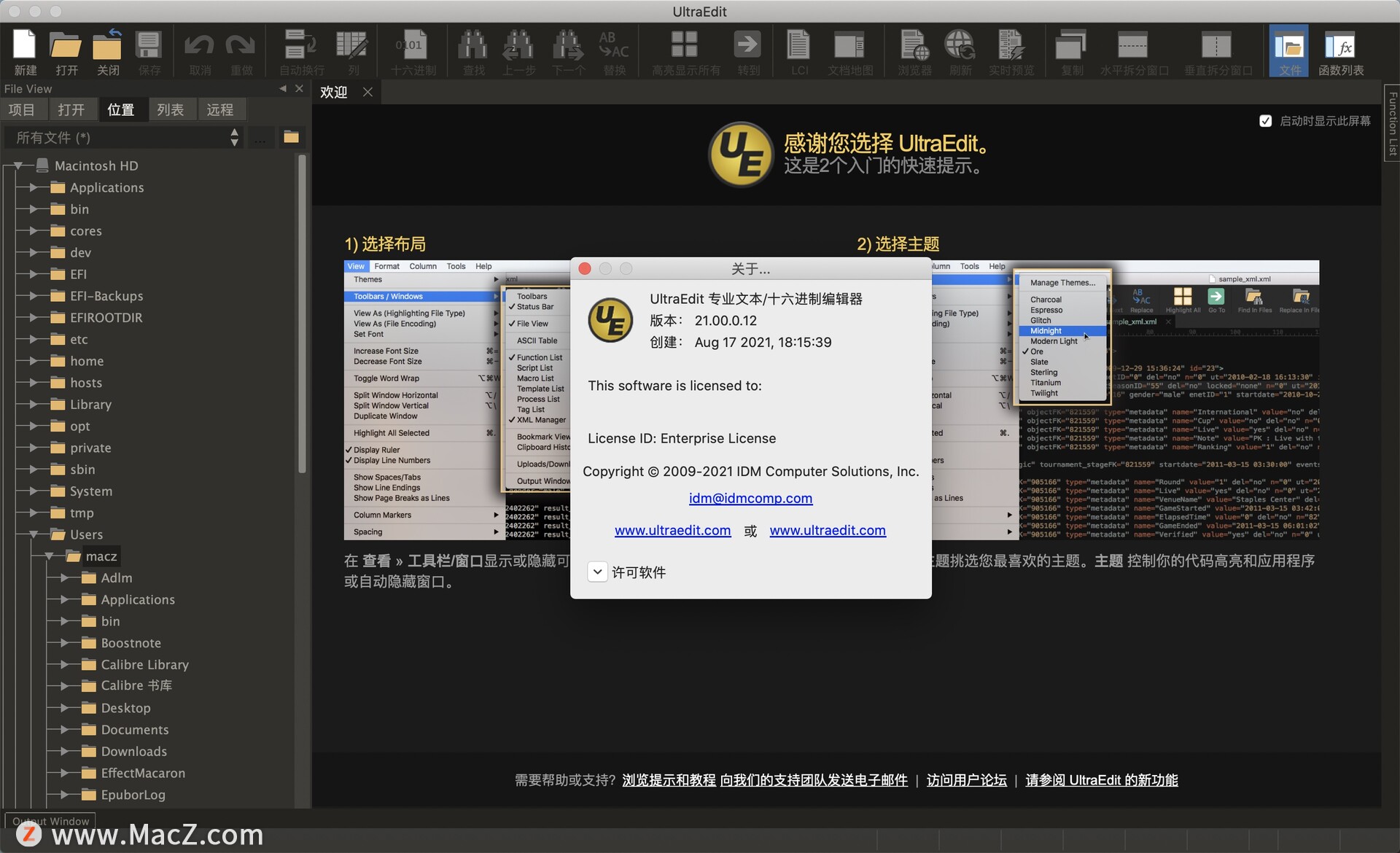The image size is (1400, 853).
Task: Click the 转到 (Go to) icon
Action: tap(747, 51)
